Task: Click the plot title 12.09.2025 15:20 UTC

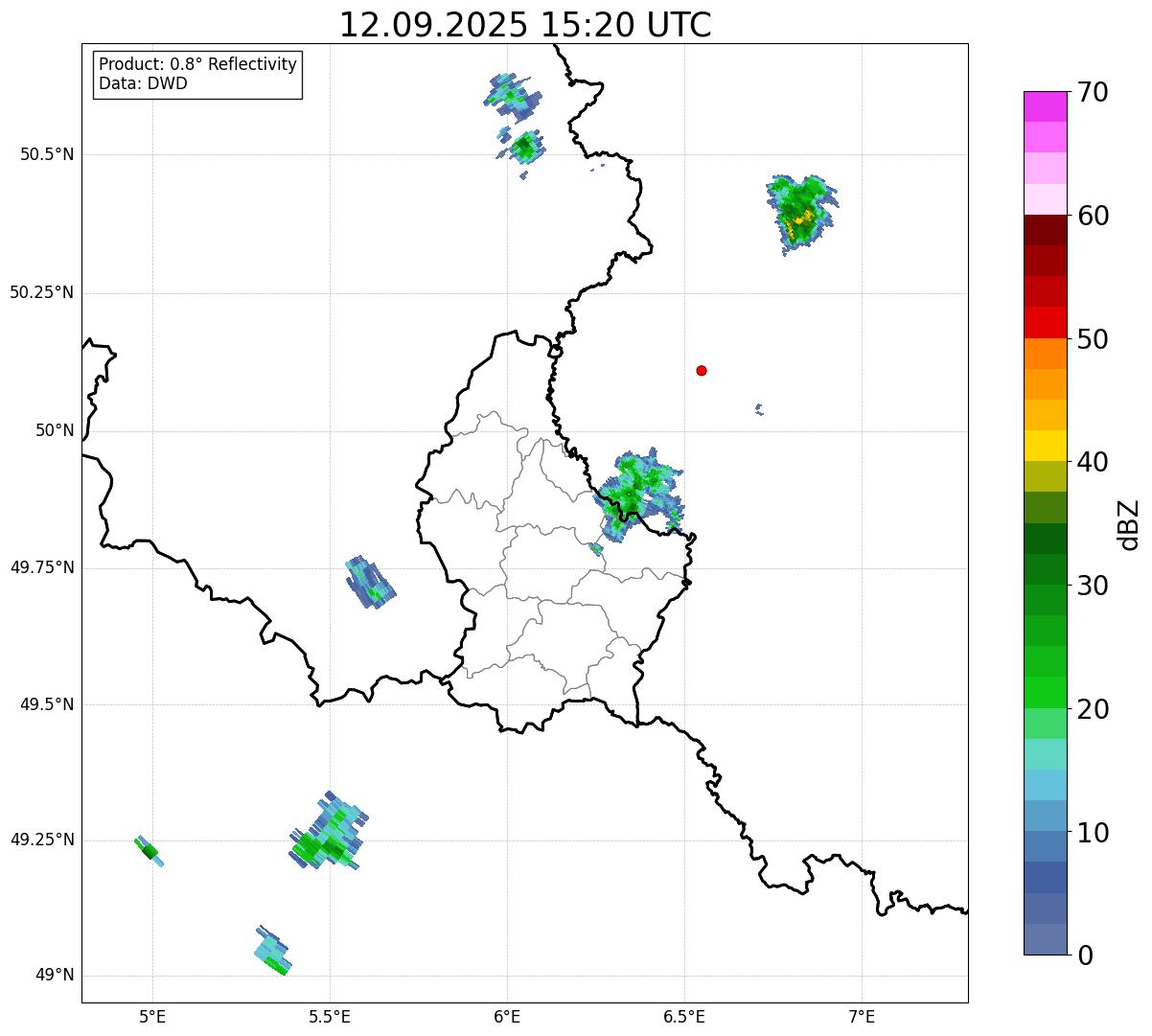Action: point(525,25)
